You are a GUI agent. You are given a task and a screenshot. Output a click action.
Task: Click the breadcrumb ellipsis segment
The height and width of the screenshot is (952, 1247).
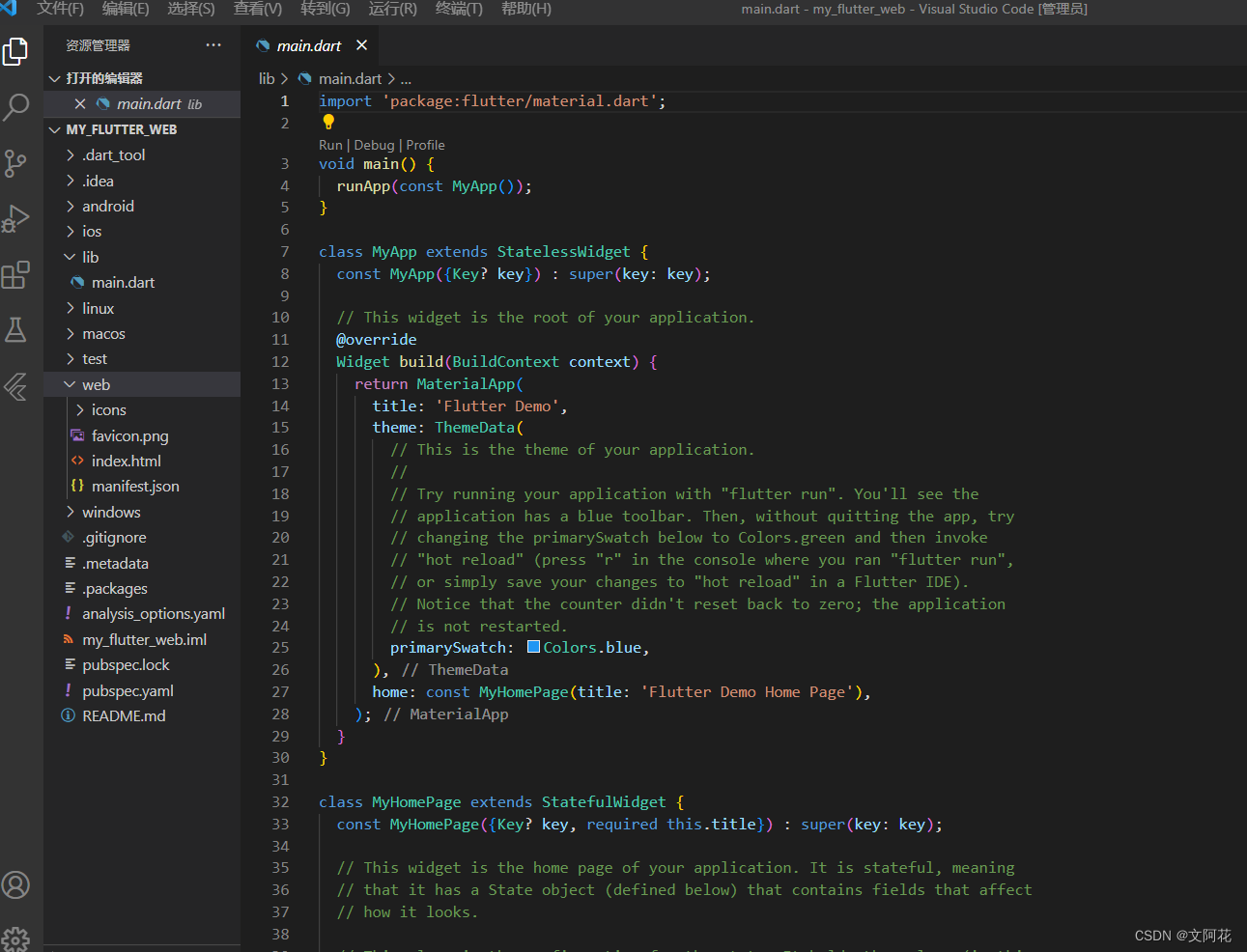pos(406,79)
